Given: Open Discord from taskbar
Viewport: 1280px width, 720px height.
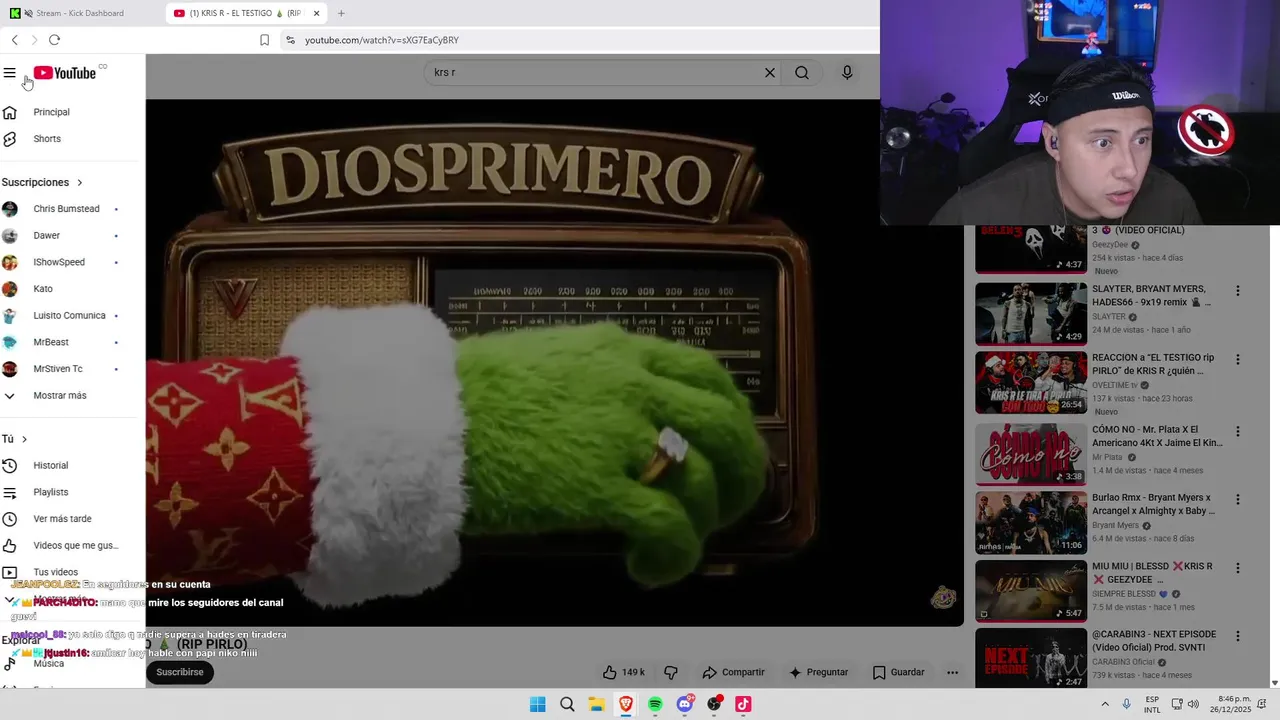Looking at the screenshot, I should coord(685,704).
